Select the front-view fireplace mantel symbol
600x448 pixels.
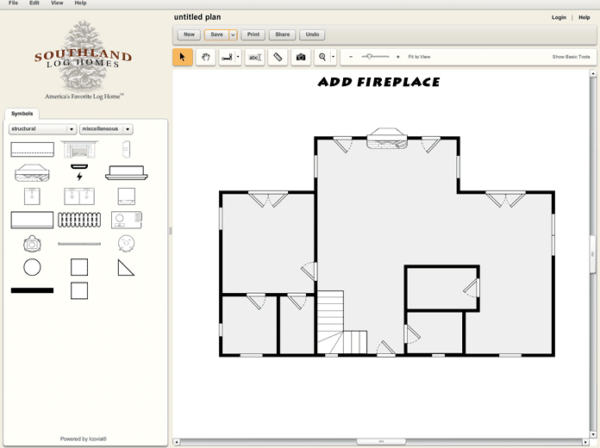click(79, 149)
